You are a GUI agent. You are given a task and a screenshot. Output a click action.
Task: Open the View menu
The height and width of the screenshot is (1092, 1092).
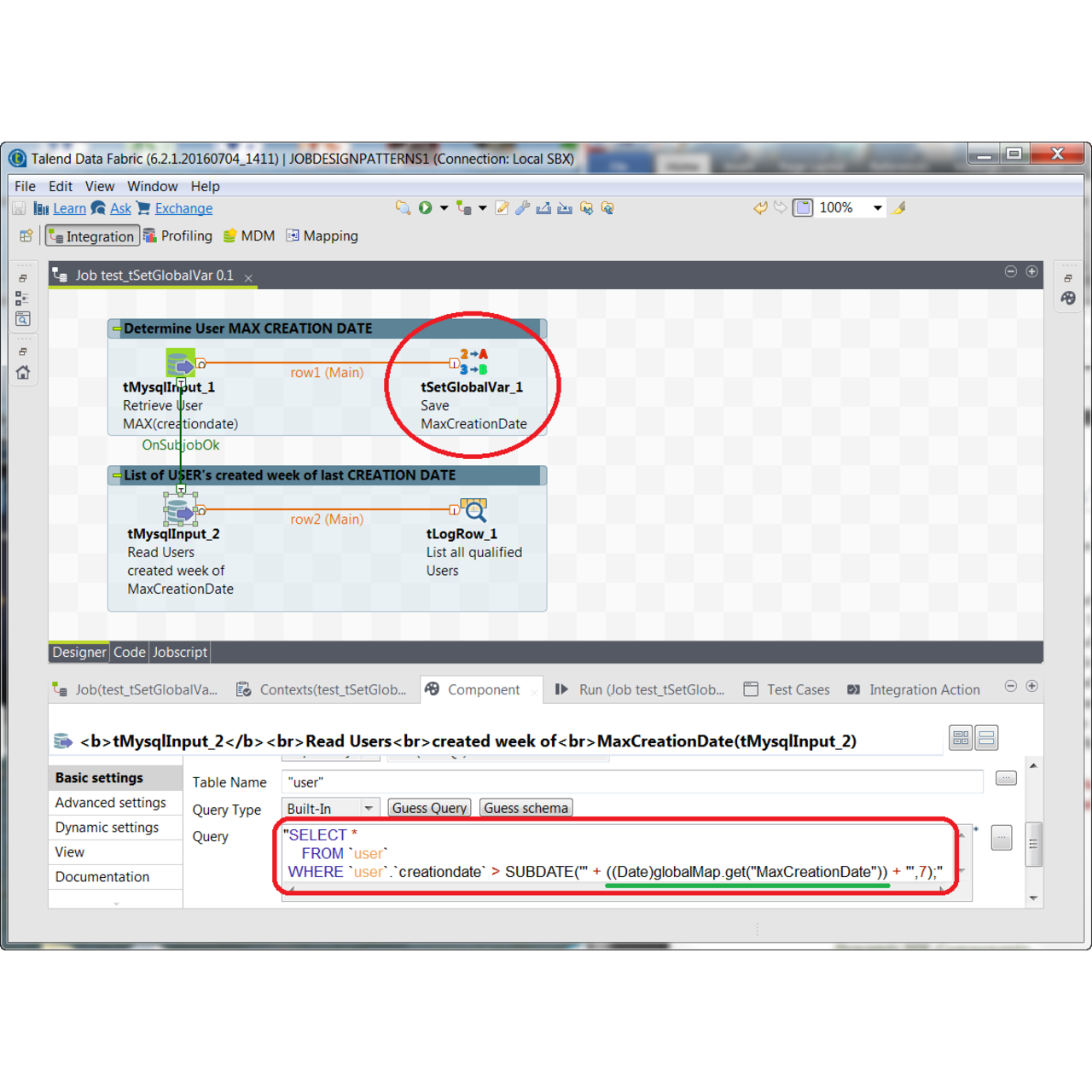[99, 186]
